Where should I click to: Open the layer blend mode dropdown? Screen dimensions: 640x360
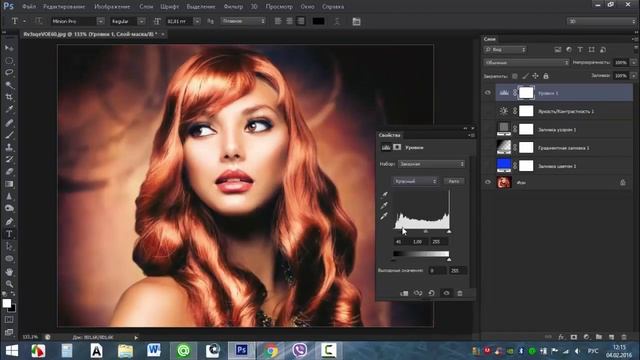pos(527,62)
